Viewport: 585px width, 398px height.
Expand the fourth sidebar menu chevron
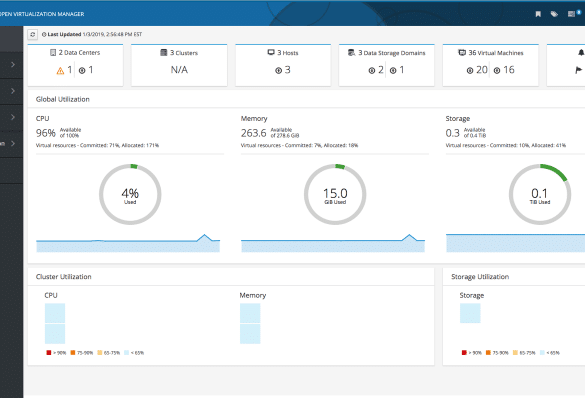(13, 144)
